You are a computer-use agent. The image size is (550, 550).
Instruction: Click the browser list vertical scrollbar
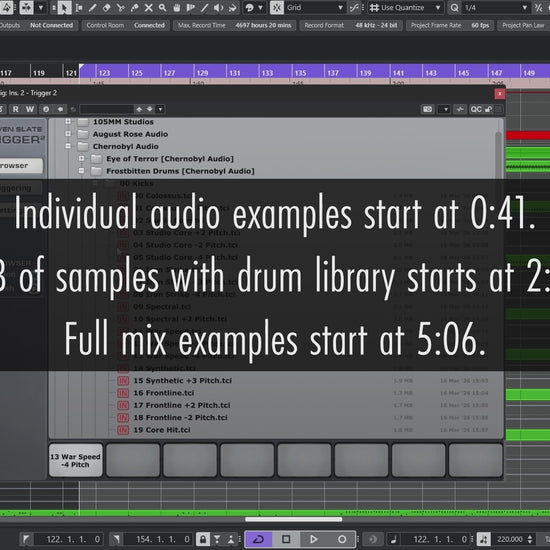[x=498, y=154]
